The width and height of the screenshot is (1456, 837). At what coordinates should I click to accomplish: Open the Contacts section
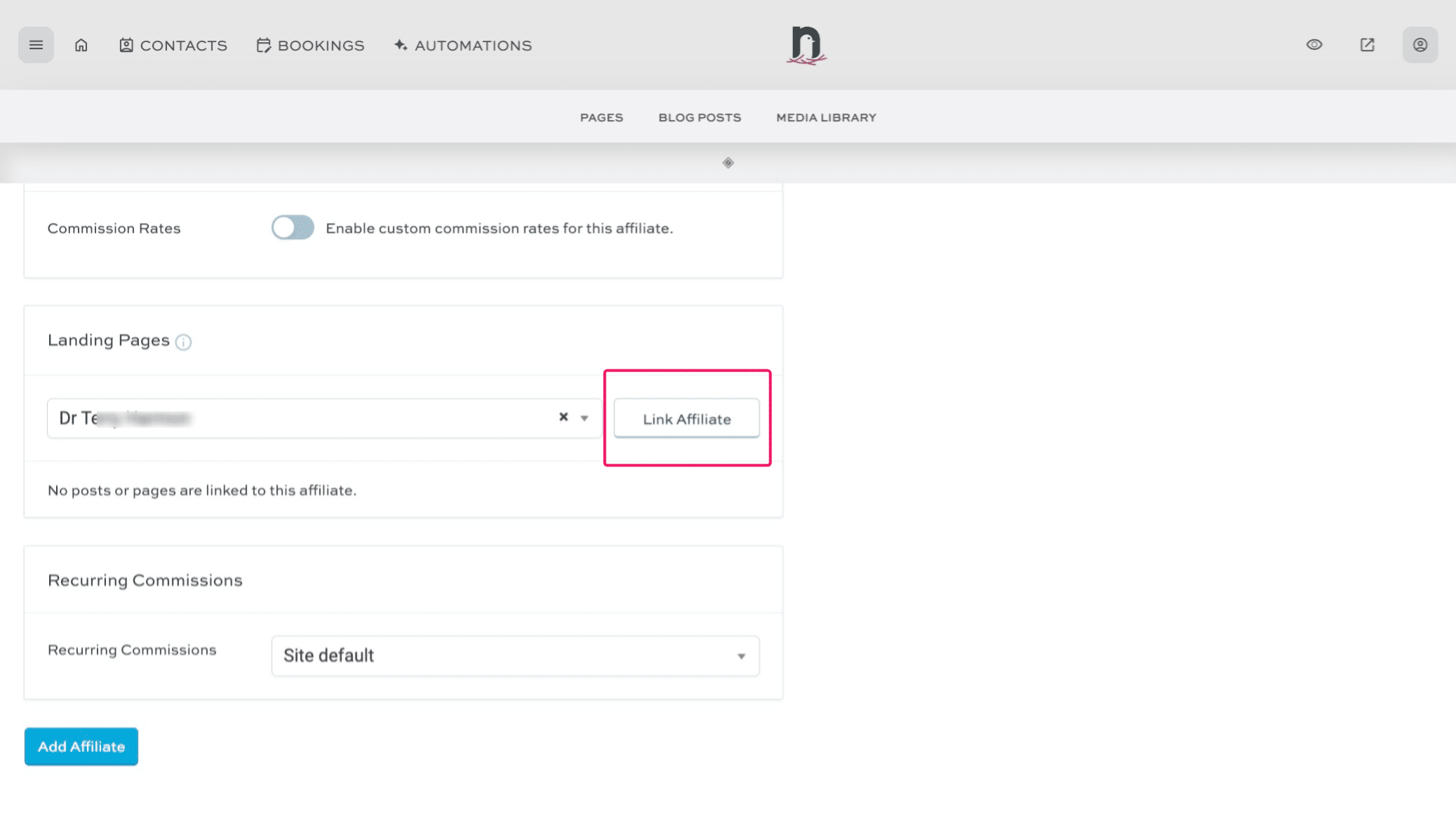[x=173, y=45]
